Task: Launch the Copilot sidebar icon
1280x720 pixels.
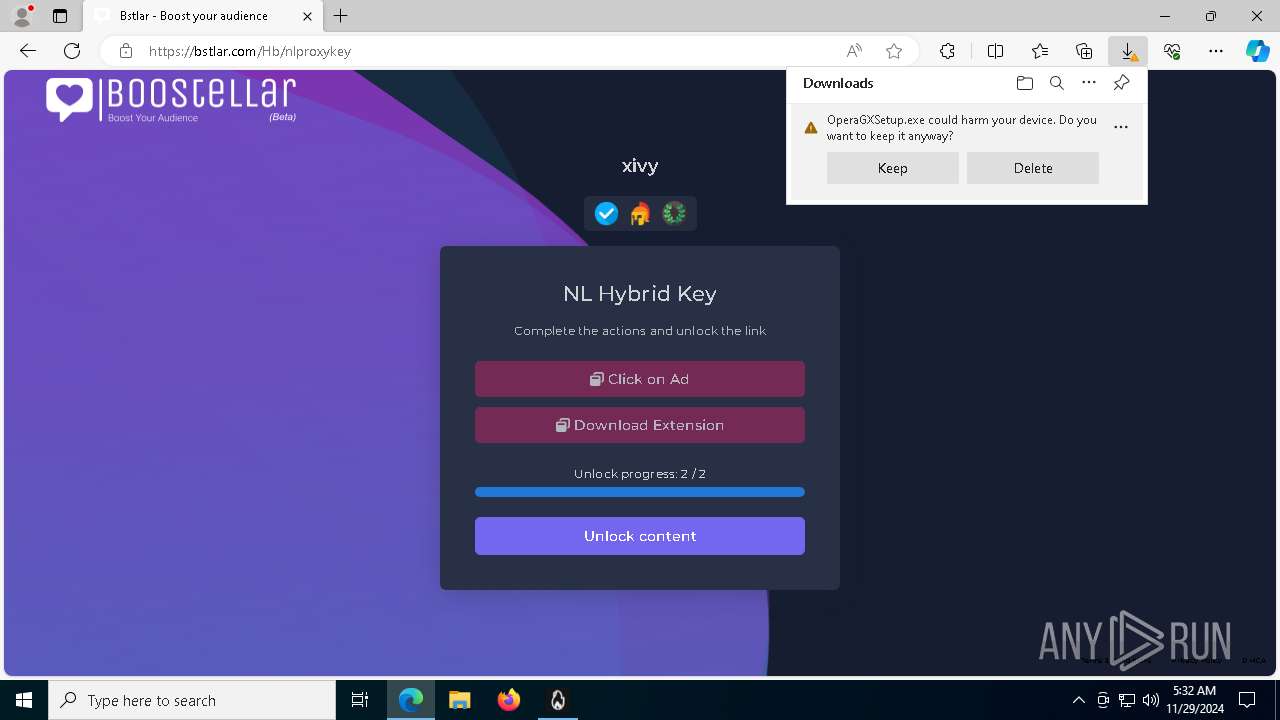Action: pyautogui.click(x=1258, y=51)
